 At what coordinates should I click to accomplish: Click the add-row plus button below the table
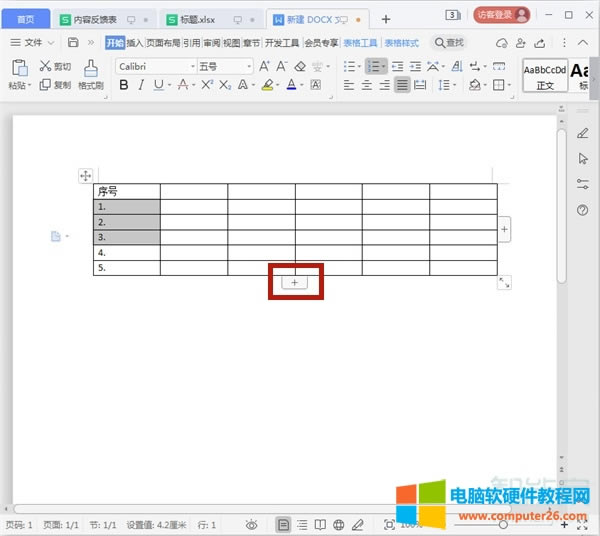click(294, 283)
